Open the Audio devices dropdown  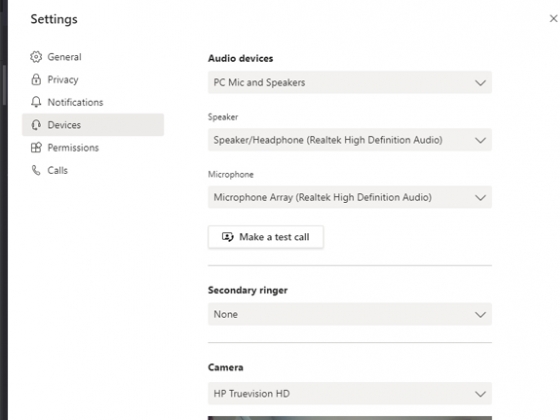pyautogui.click(x=350, y=82)
